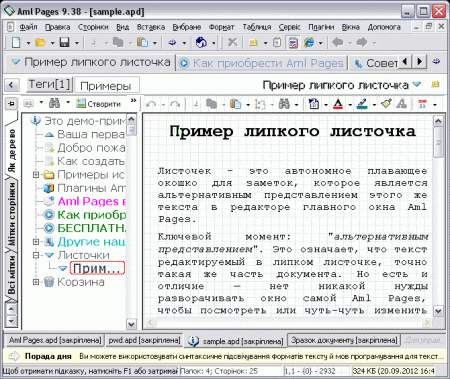Select the Плагины tree item
The image size is (450, 379).
click(85, 188)
